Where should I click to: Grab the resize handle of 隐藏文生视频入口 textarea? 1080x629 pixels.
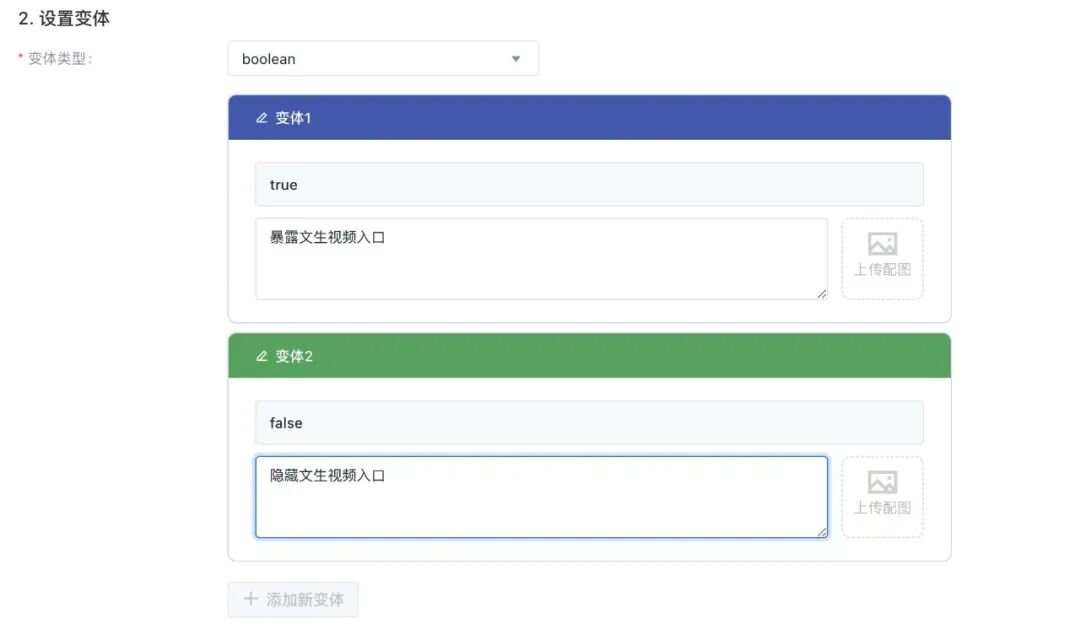pos(822,532)
